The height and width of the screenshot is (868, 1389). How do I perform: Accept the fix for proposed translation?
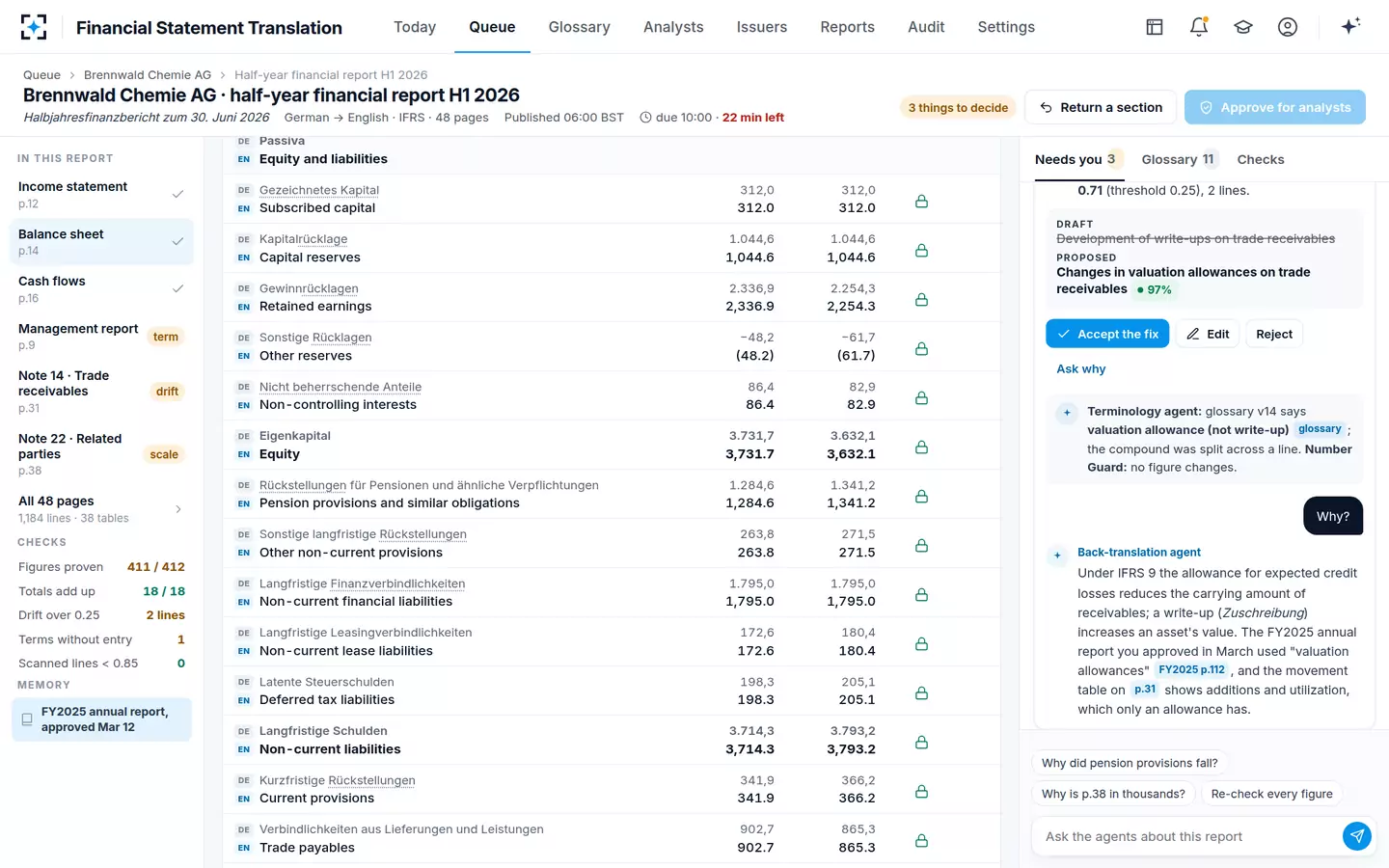pos(1107,334)
